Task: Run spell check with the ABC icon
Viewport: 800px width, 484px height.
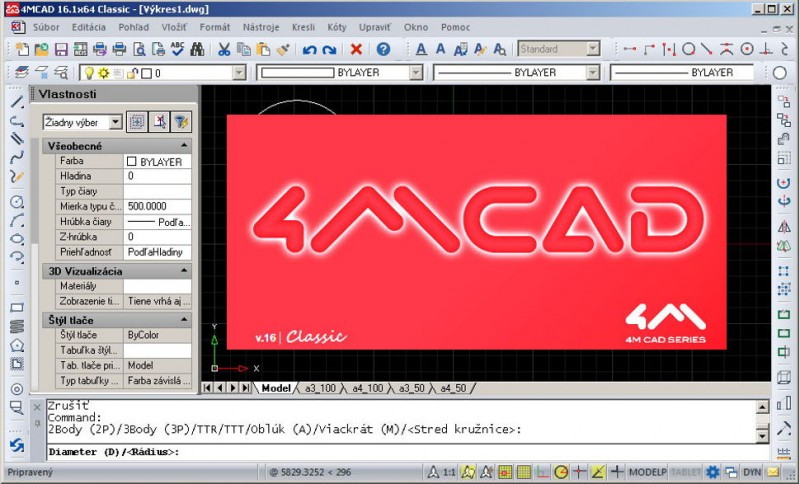Action: pyautogui.click(x=178, y=49)
